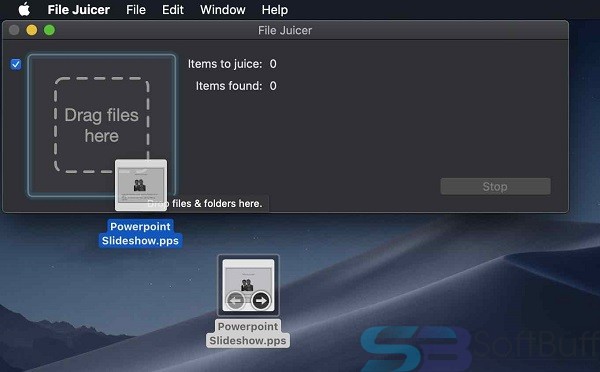Screen dimensions: 600x372
Task: Open the Edit menu
Action: pos(173,10)
